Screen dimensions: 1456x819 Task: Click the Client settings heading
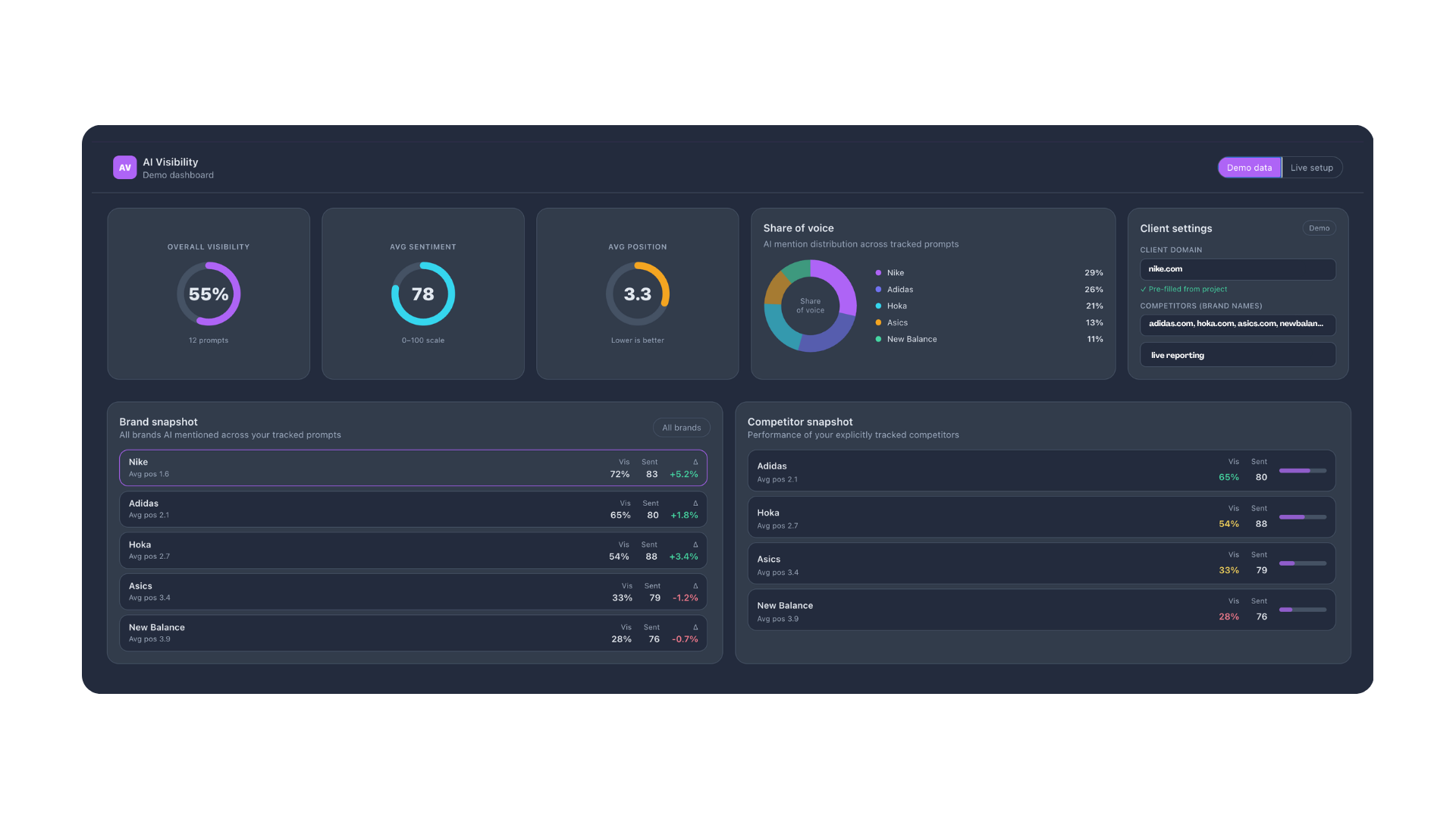1175,228
